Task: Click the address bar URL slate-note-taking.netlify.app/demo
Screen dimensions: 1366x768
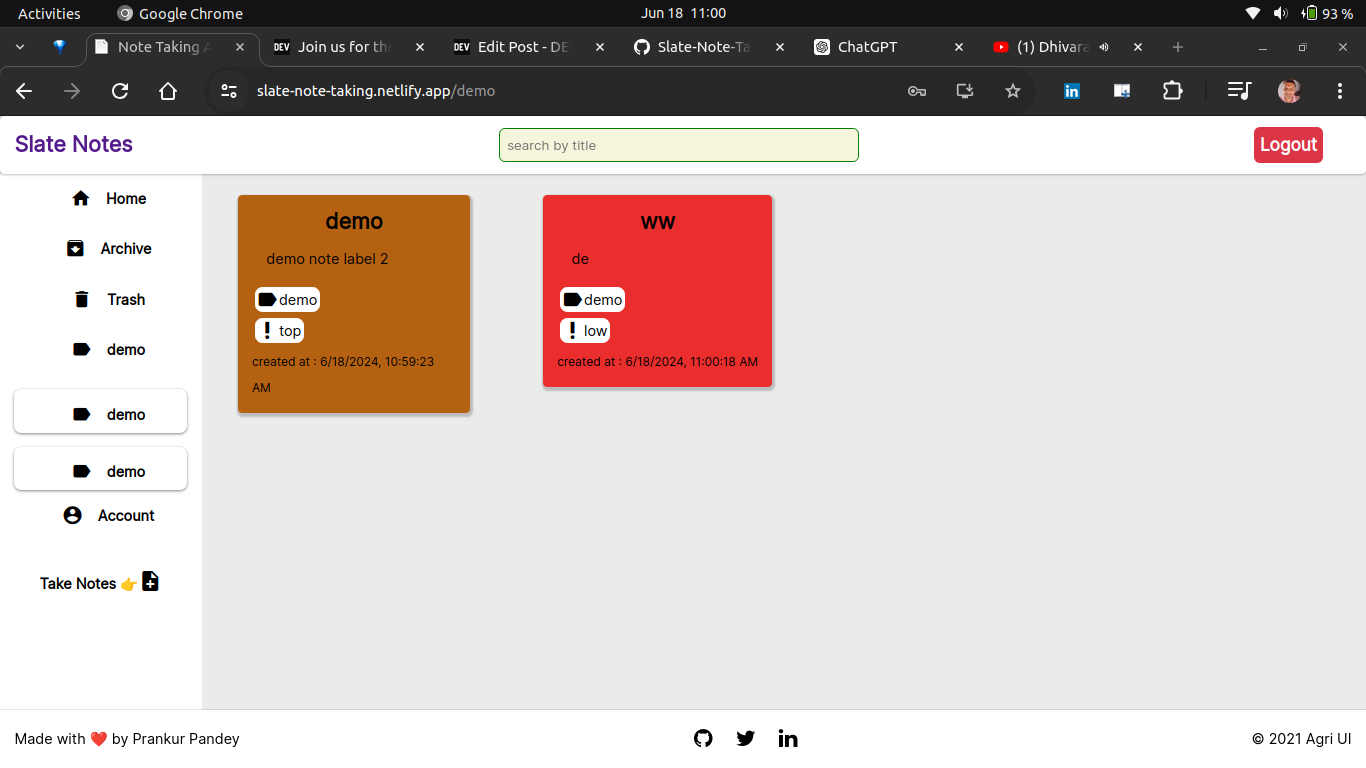Action: click(x=376, y=91)
